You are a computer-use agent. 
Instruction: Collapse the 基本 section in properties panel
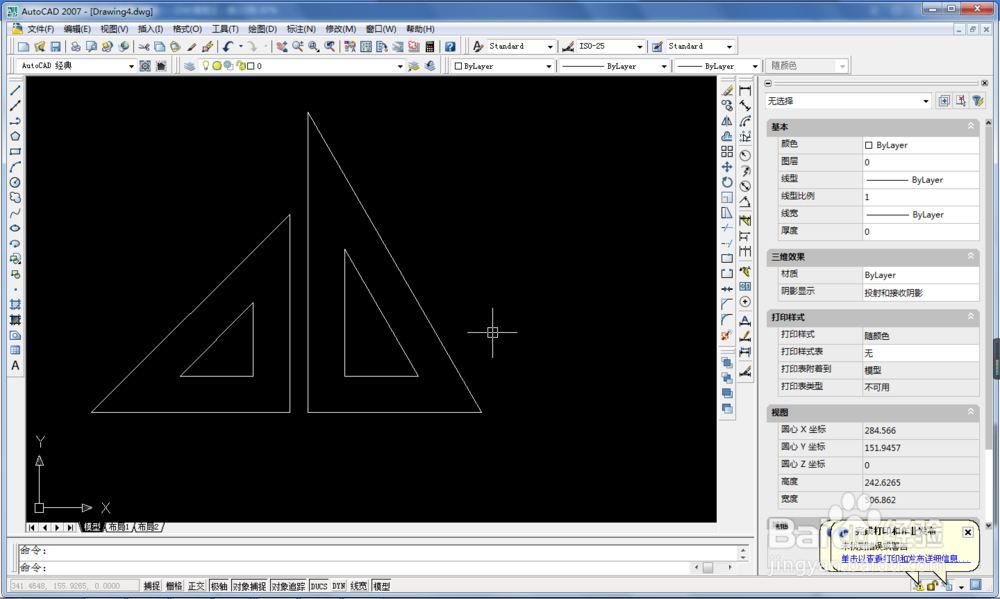971,126
